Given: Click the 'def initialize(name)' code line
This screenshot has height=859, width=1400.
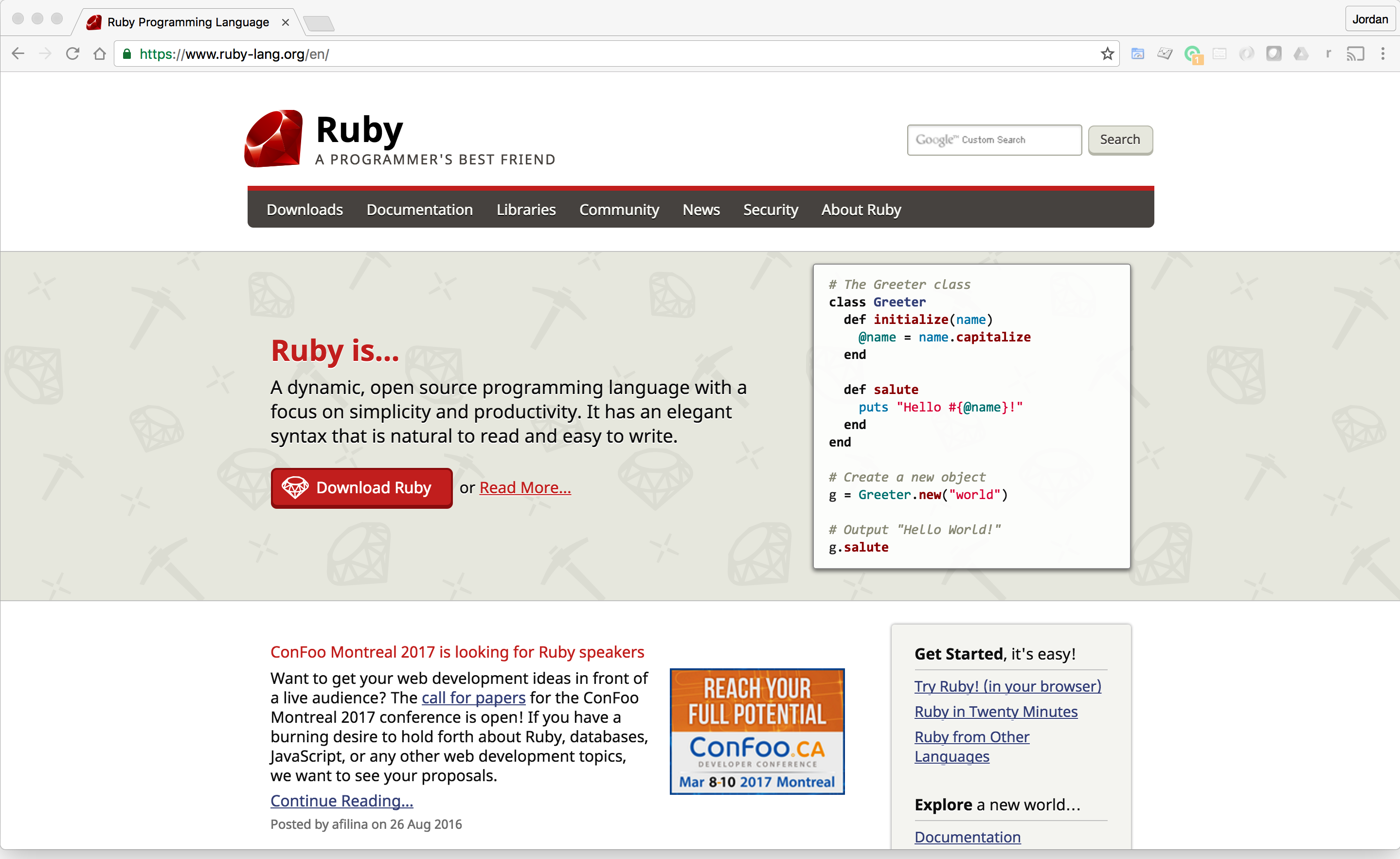Looking at the screenshot, I should (918, 319).
